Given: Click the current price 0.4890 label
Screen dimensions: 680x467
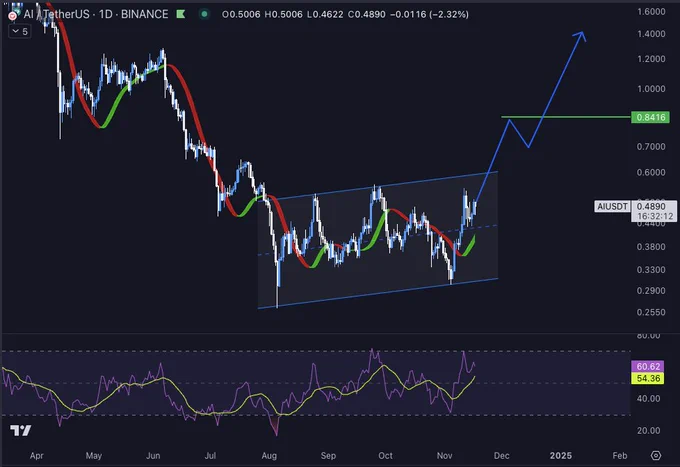Looking at the screenshot, I should pos(651,206).
